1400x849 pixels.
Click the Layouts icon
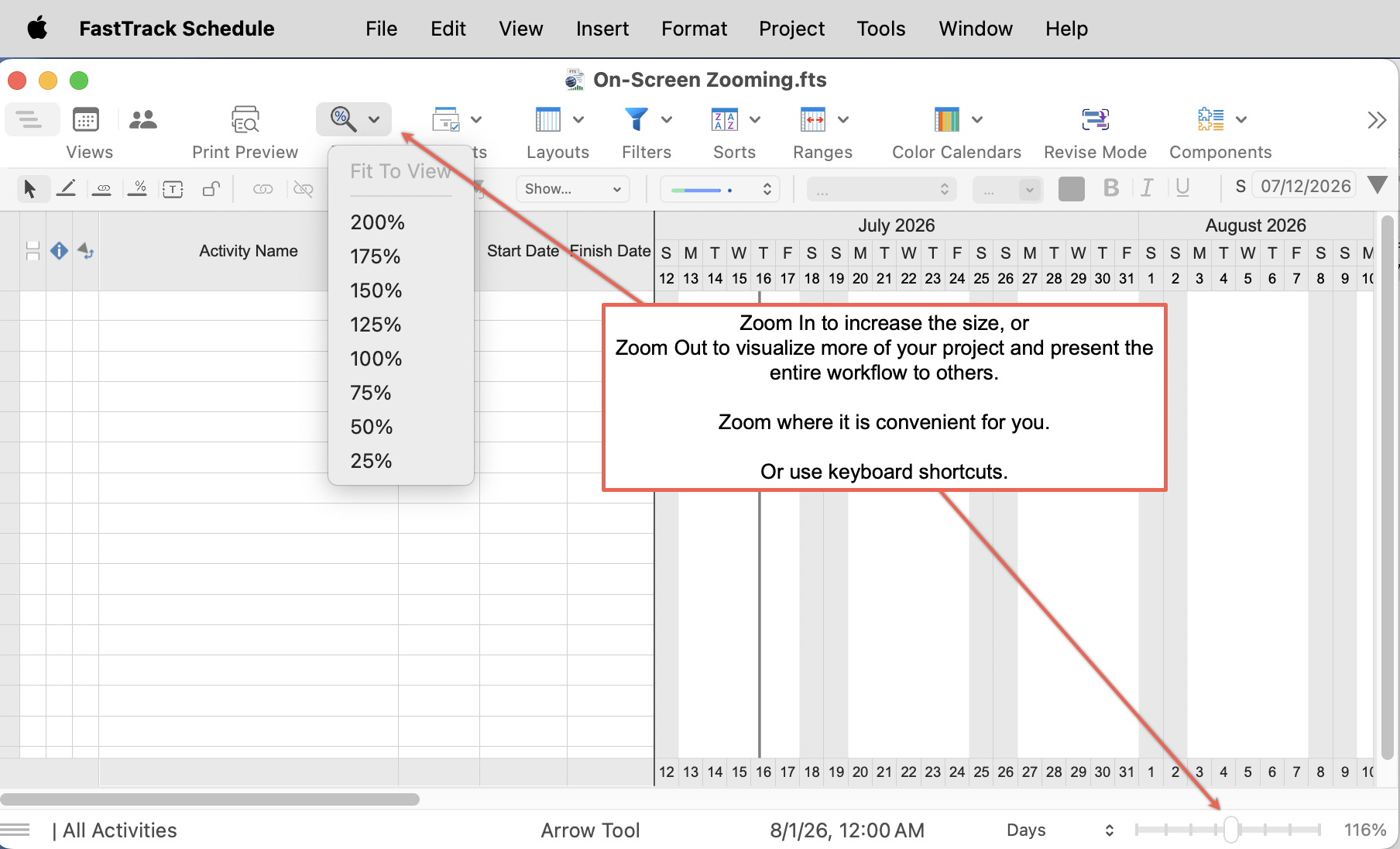click(x=548, y=119)
